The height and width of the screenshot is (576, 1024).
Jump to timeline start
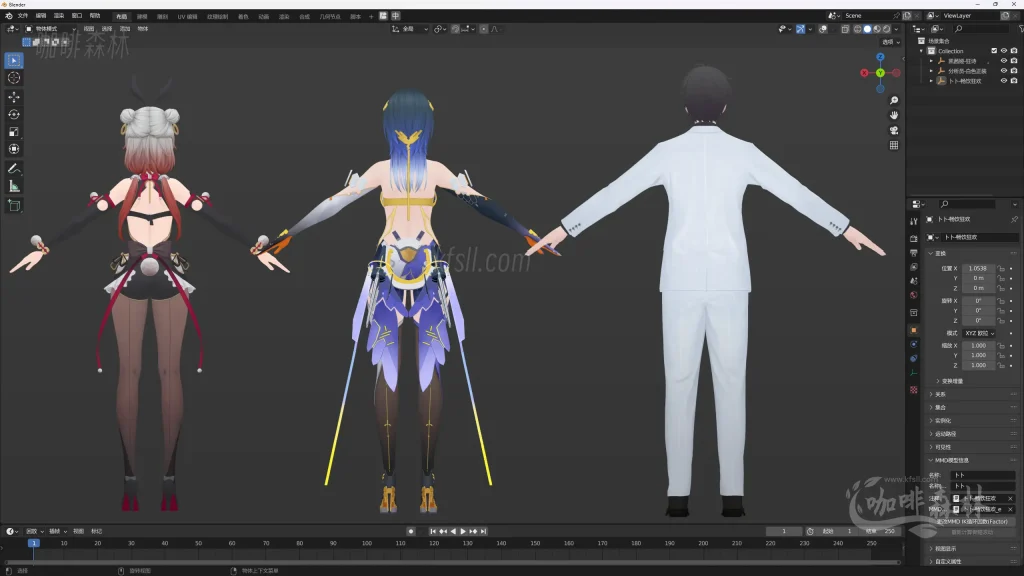pos(433,532)
